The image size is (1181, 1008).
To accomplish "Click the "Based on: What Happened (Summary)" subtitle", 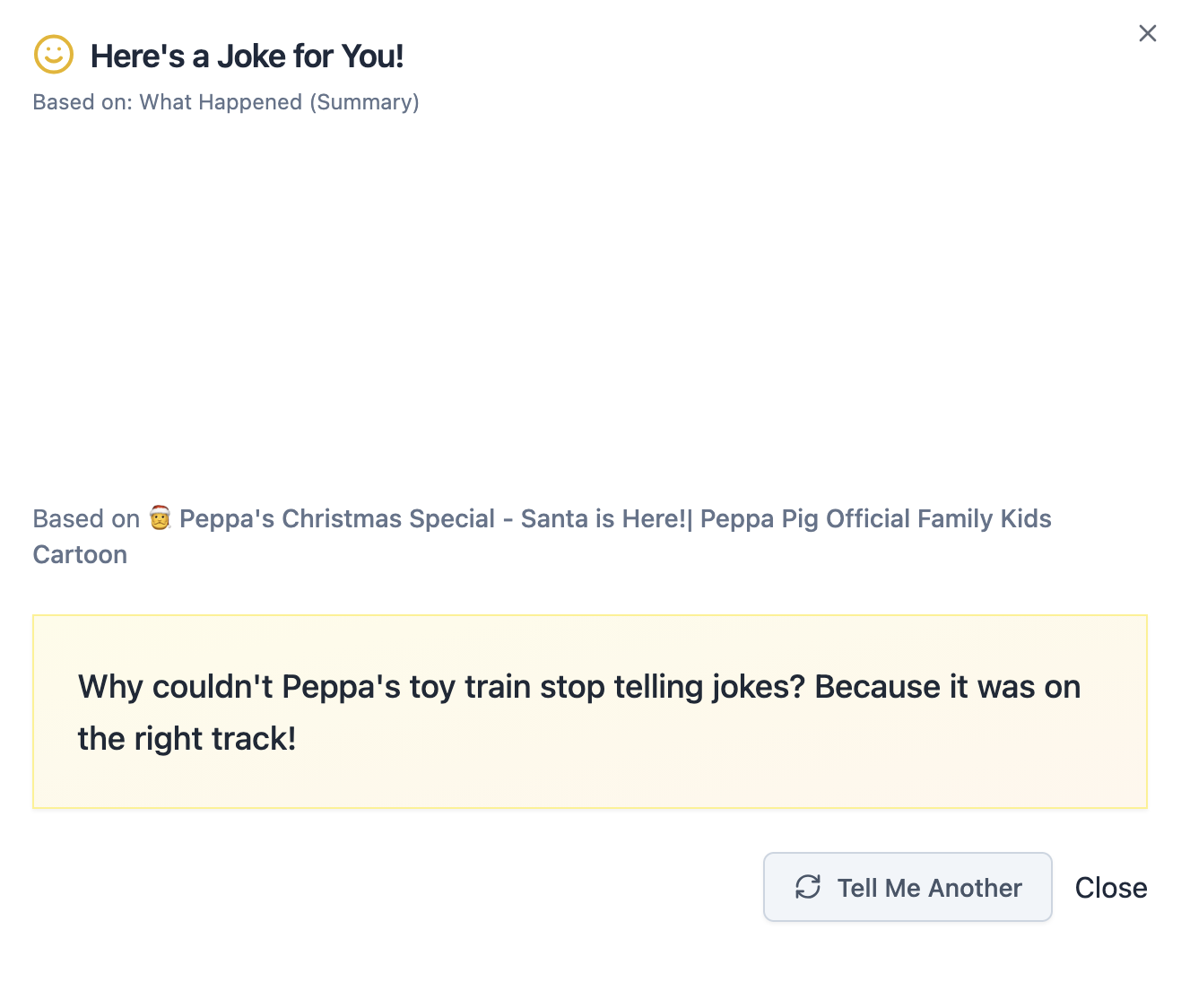I will [226, 102].
